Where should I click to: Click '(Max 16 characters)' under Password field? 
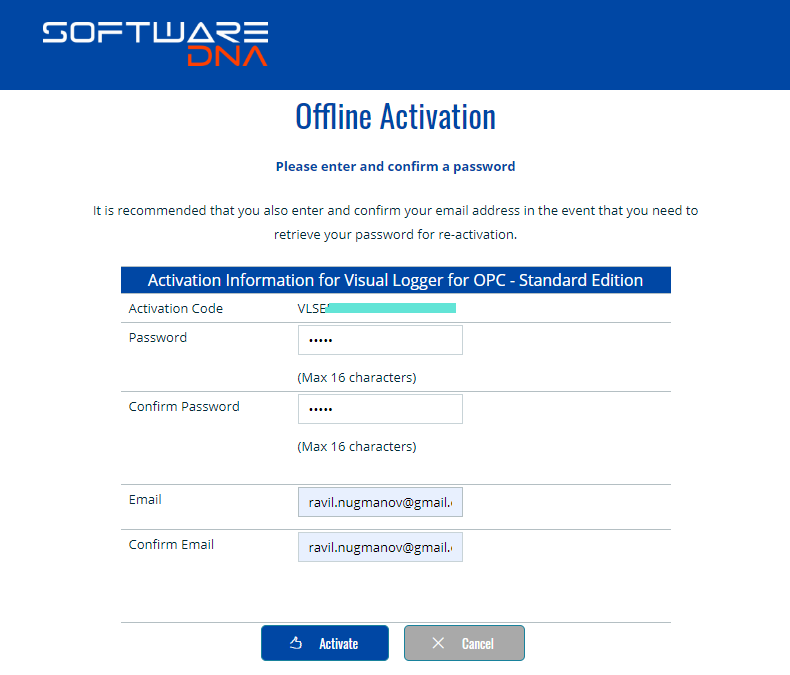coord(357,378)
